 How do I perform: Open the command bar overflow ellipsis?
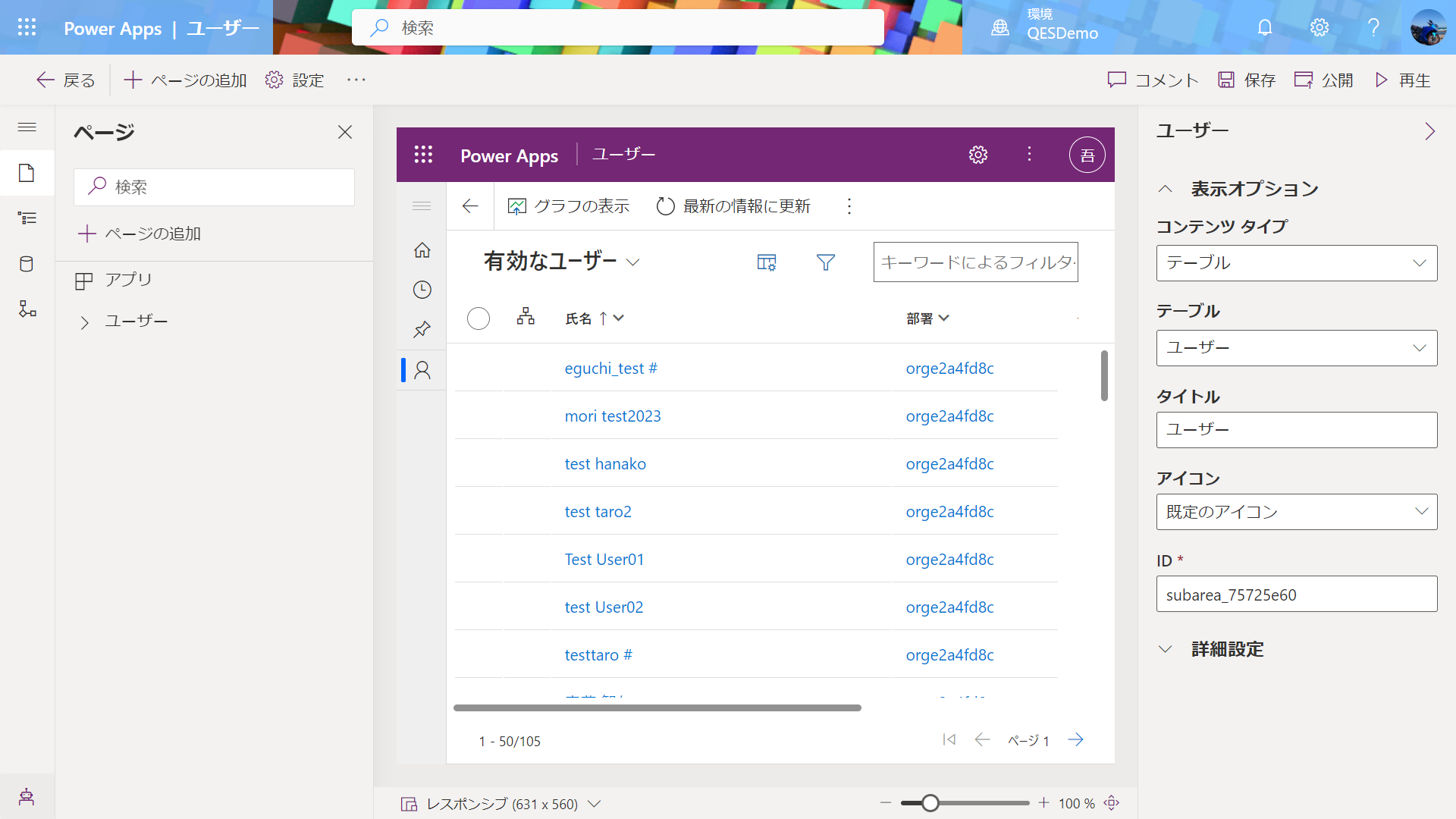(x=356, y=80)
